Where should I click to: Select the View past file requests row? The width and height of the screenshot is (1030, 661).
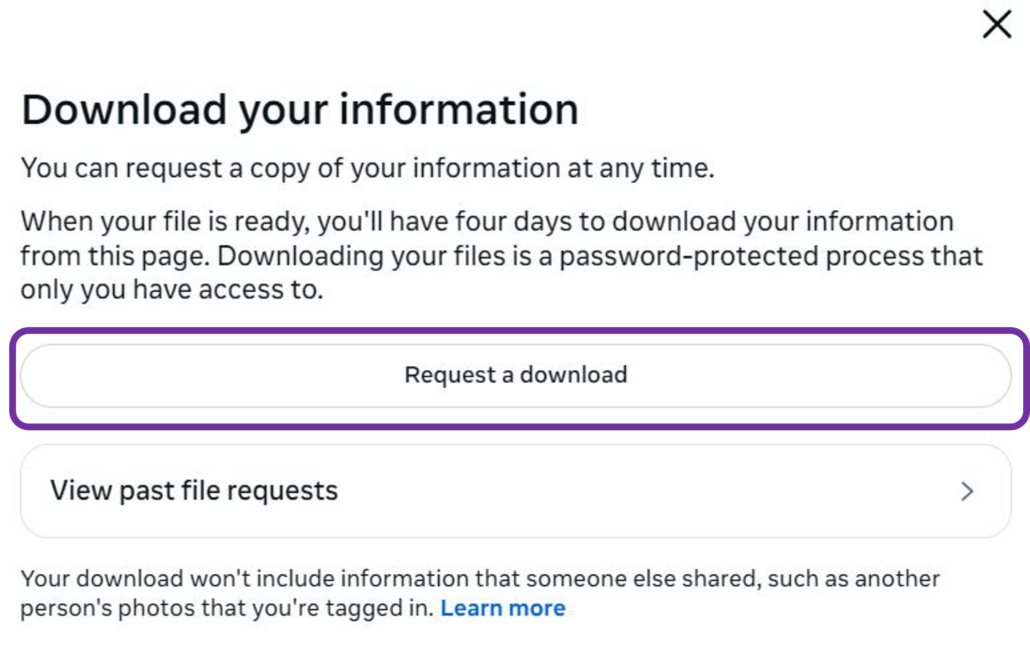pos(515,491)
